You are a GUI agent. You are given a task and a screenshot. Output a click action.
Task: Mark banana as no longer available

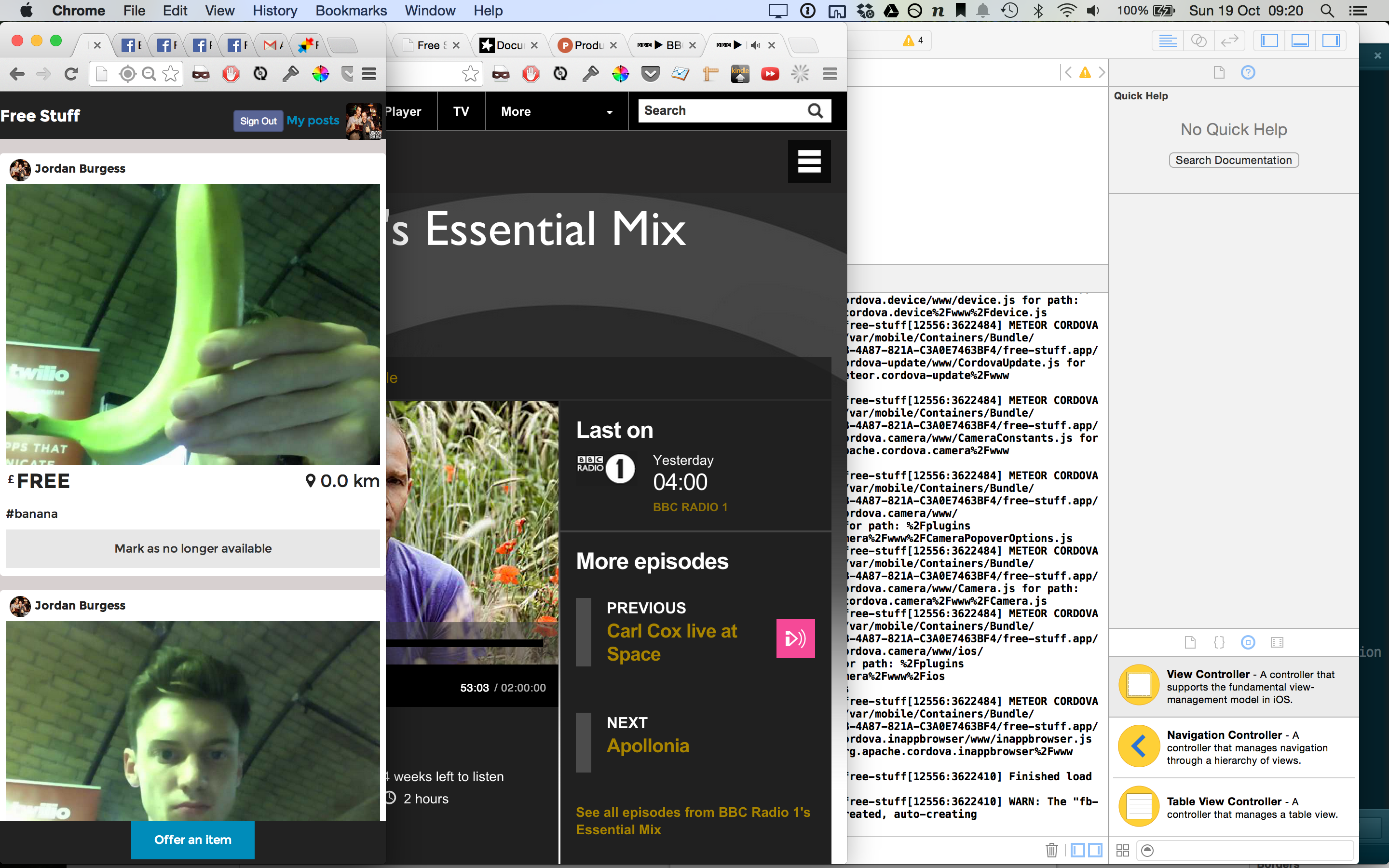pyautogui.click(x=192, y=548)
